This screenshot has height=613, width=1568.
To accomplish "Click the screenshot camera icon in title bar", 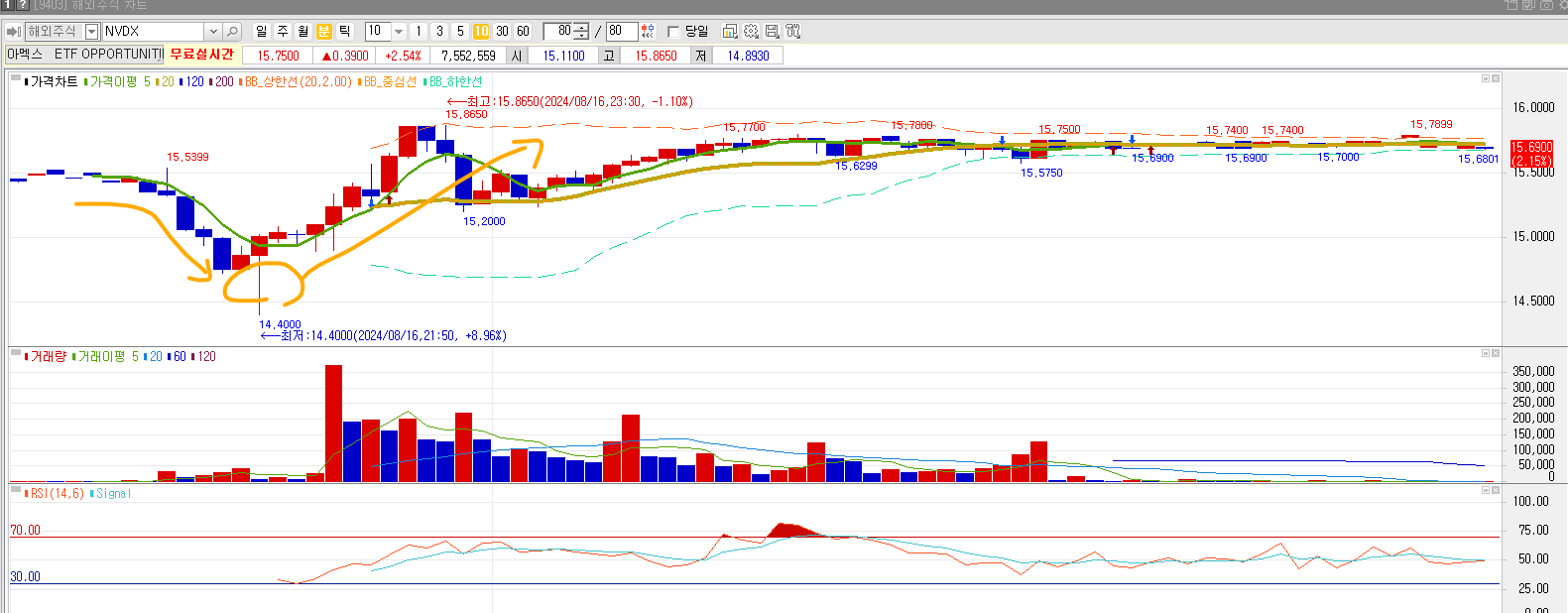I will [1545, 5].
